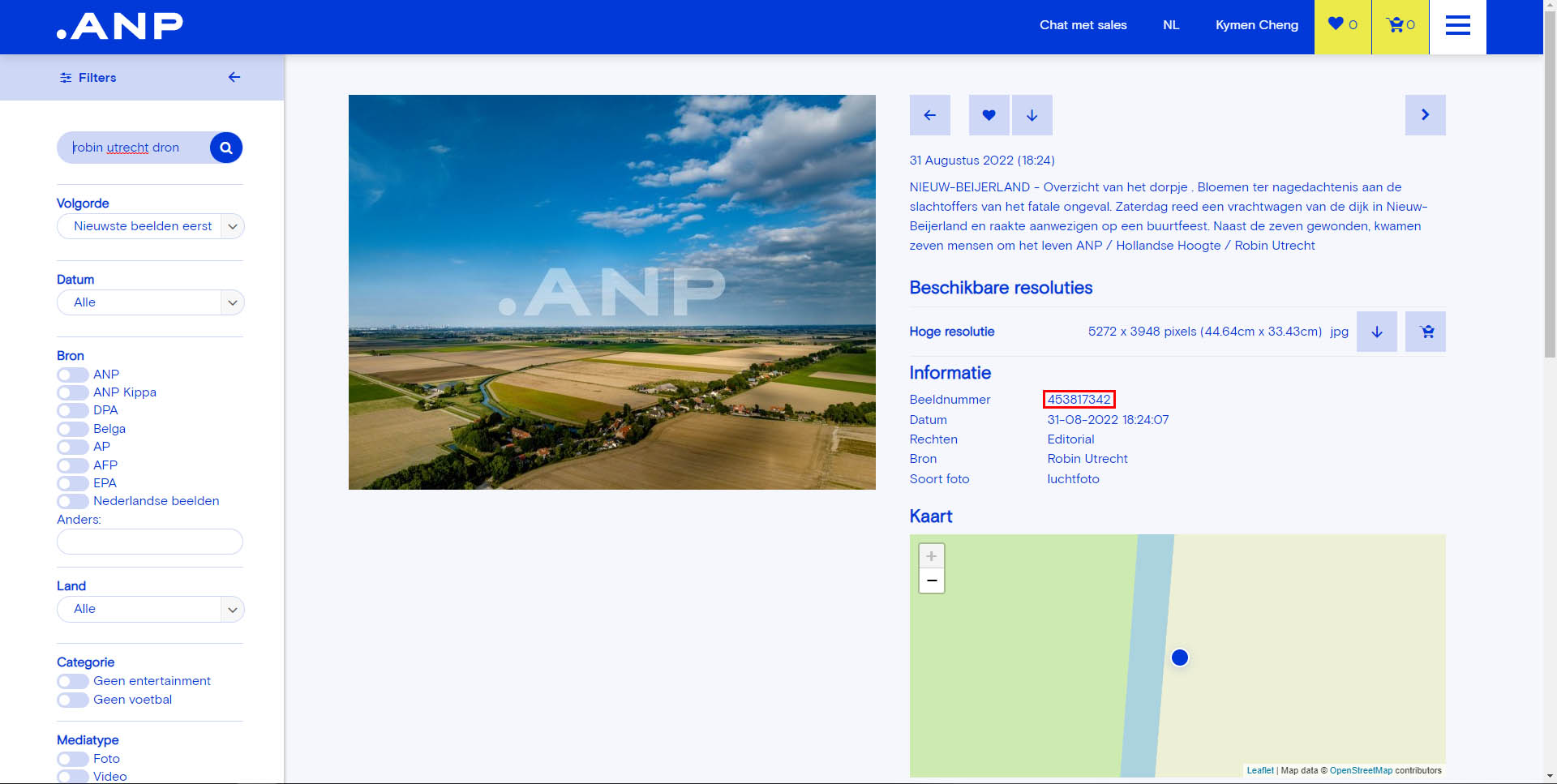Toggle the Nederlandse beelden source filter
1557x784 pixels.
click(x=73, y=501)
